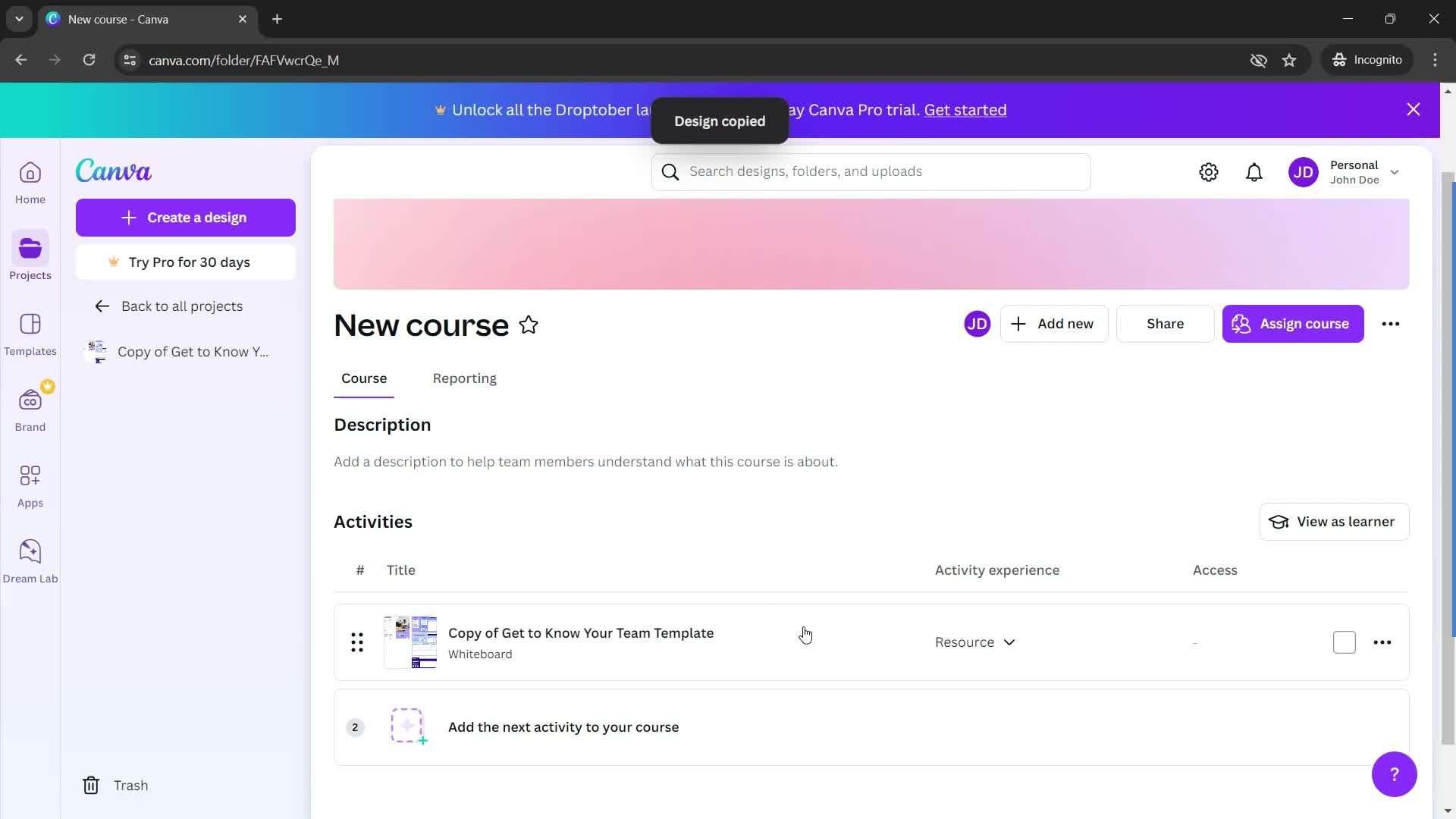The width and height of the screenshot is (1456, 819).
Task: Open the Templates panel
Action: 30,334
